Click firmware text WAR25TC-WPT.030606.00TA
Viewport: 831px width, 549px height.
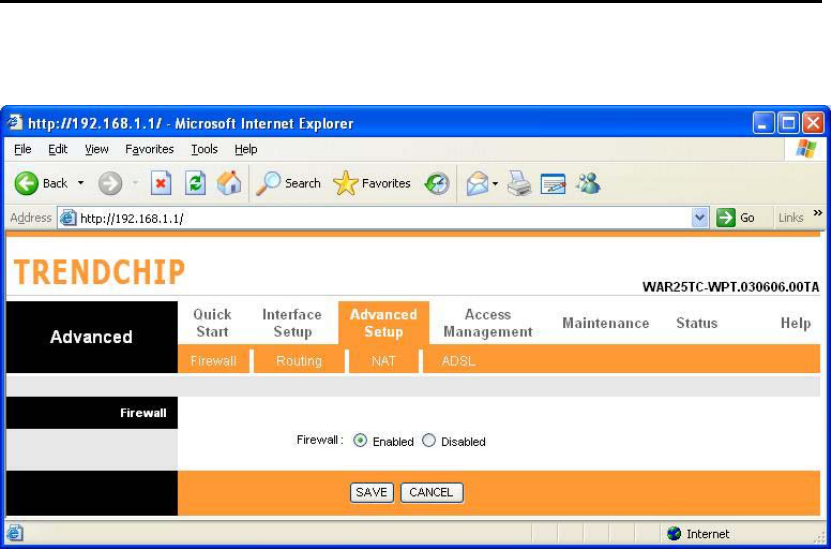pyautogui.click(x=731, y=287)
